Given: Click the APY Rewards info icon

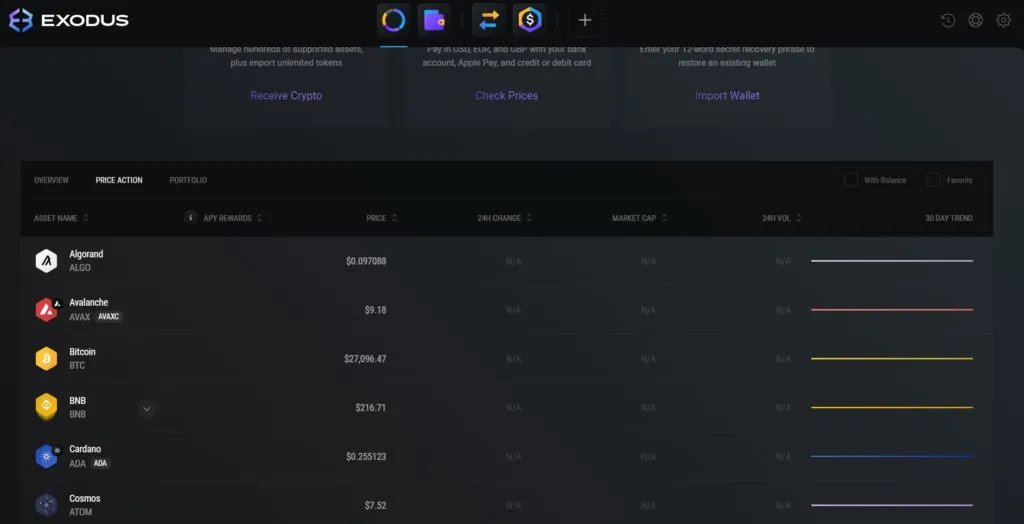Looking at the screenshot, I should point(191,218).
